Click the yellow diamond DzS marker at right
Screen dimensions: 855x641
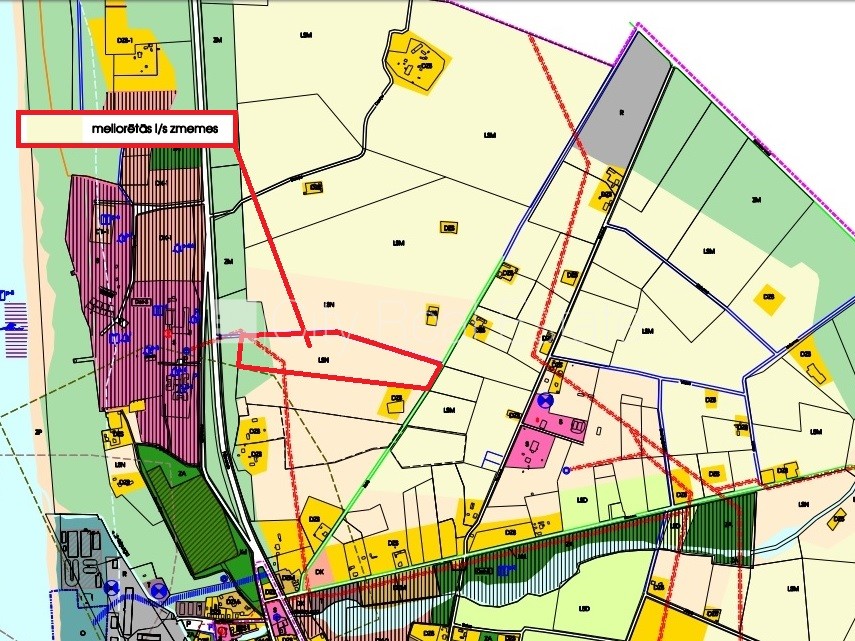[x=769, y=297]
